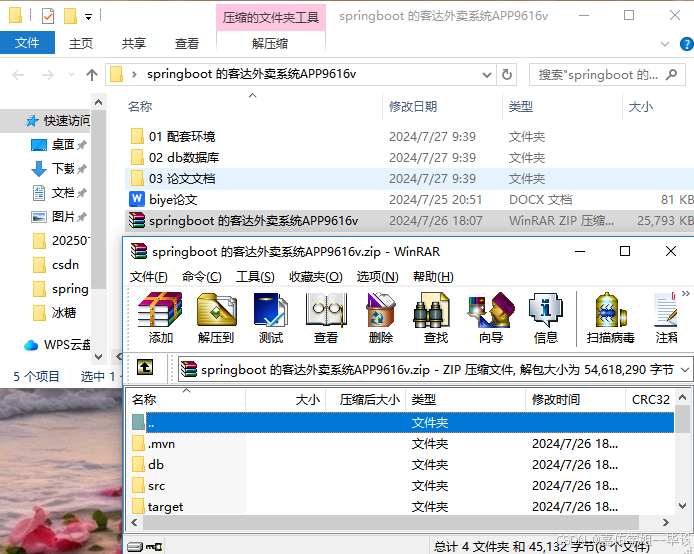
Task: Open WPS云盘 in the sidebar
Action: tap(57, 345)
